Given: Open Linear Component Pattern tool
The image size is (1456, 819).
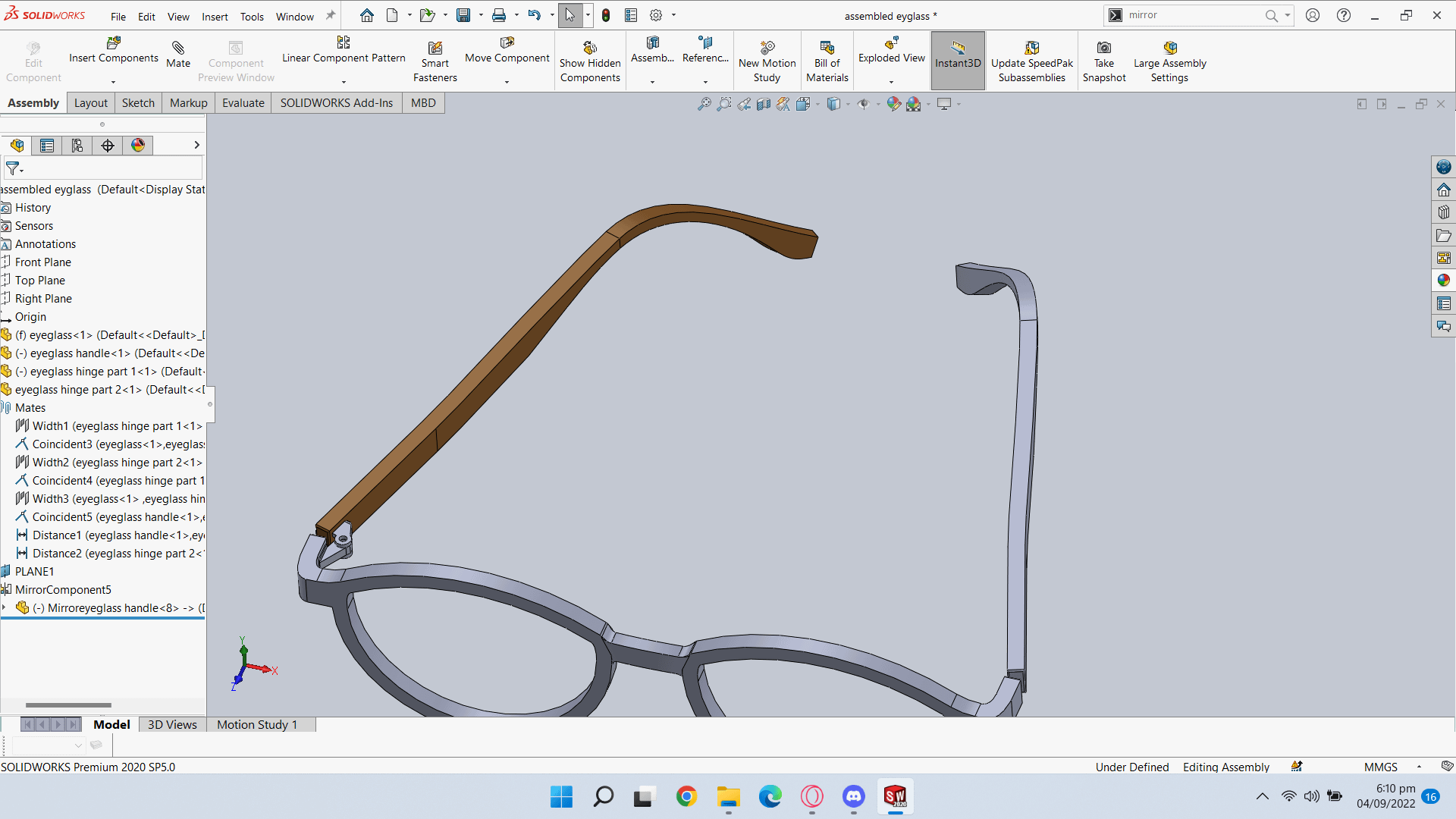Looking at the screenshot, I should point(344,50).
